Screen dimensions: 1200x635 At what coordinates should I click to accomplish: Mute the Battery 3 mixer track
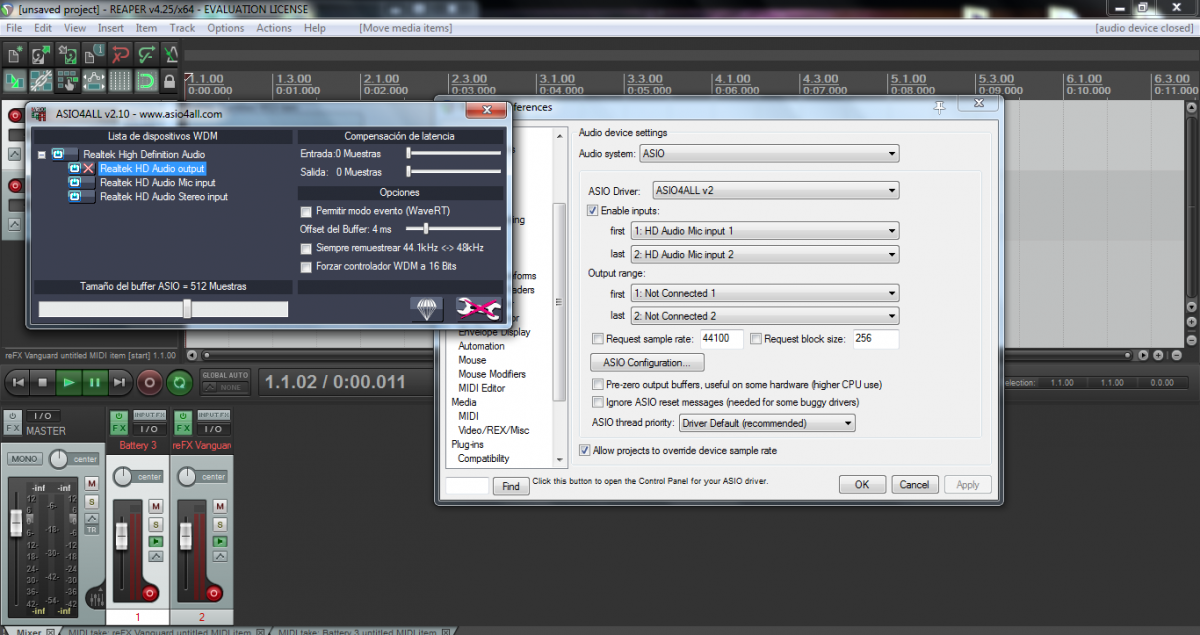pos(156,508)
